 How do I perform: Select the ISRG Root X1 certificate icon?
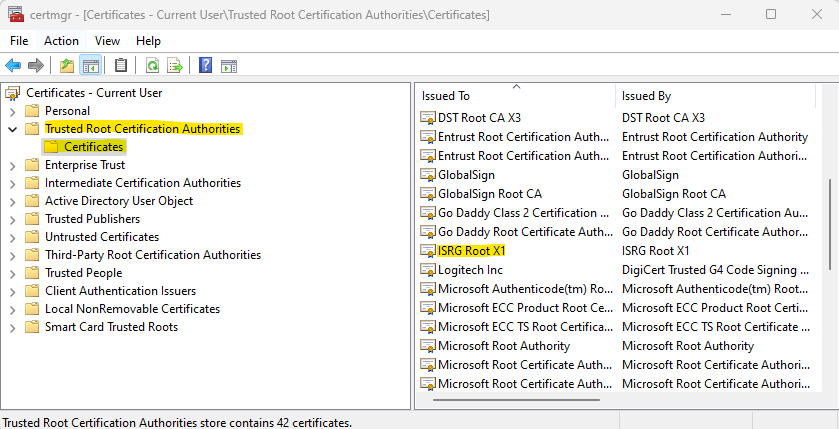tap(428, 251)
